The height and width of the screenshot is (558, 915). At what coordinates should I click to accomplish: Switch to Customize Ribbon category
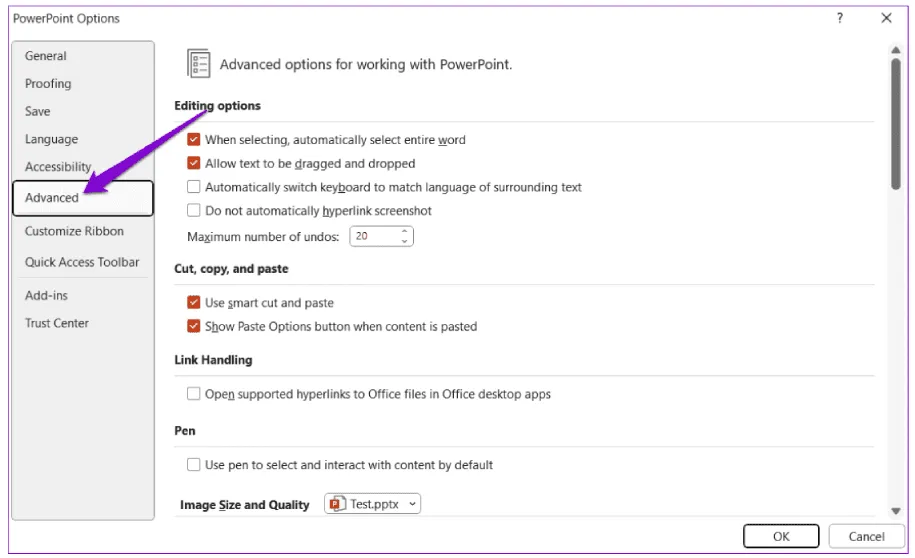tap(74, 231)
